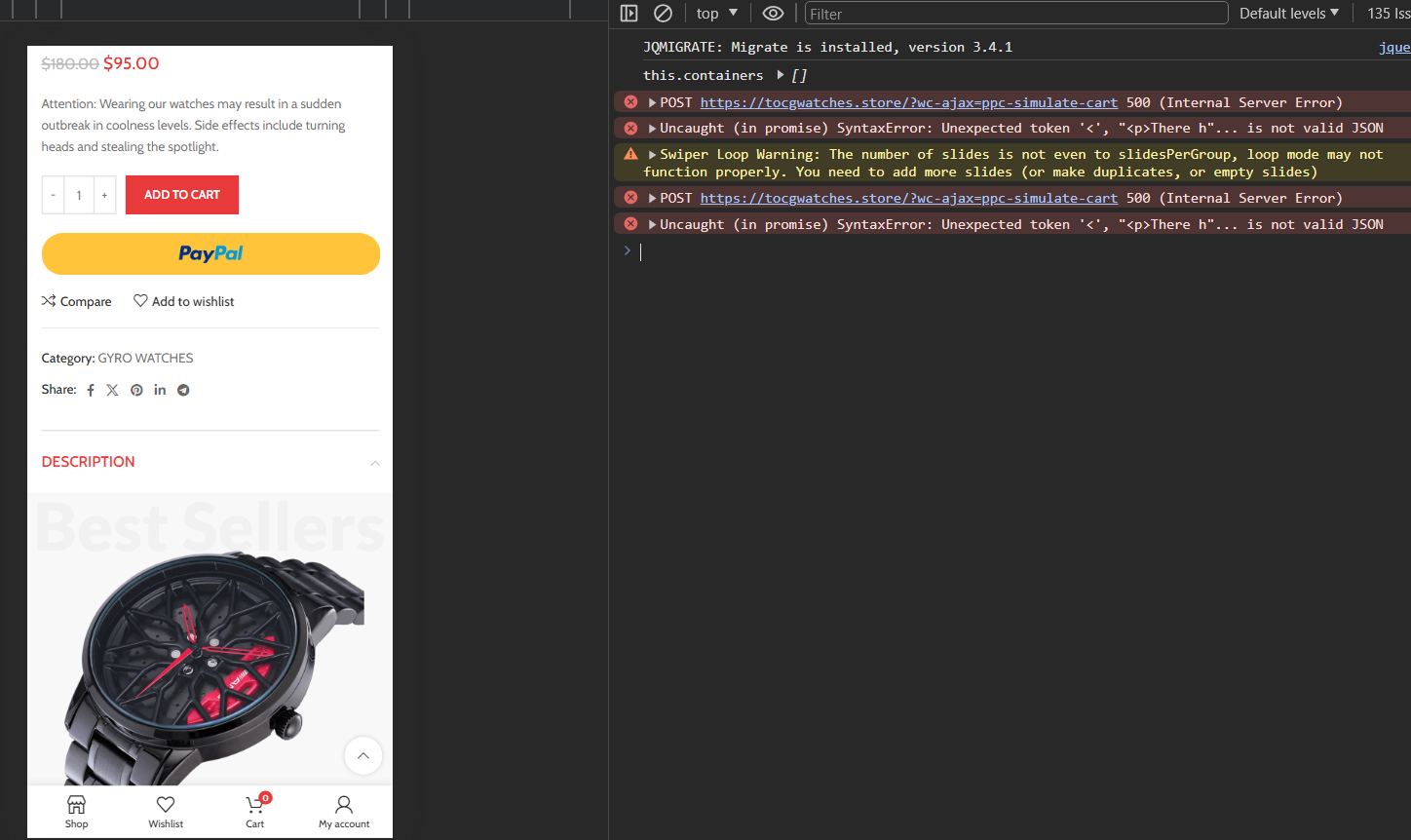Click the product quantity field showing 1
Image resolution: width=1411 pixels, height=840 pixels.
coord(79,195)
